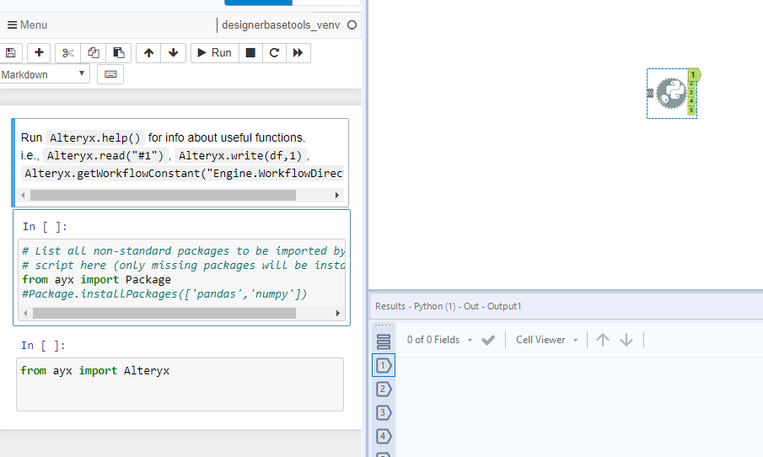The width and height of the screenshot is (763, 457).
Task: Click the markdown cell horizontal scrollbar thumb
Action: click(163, 195)
